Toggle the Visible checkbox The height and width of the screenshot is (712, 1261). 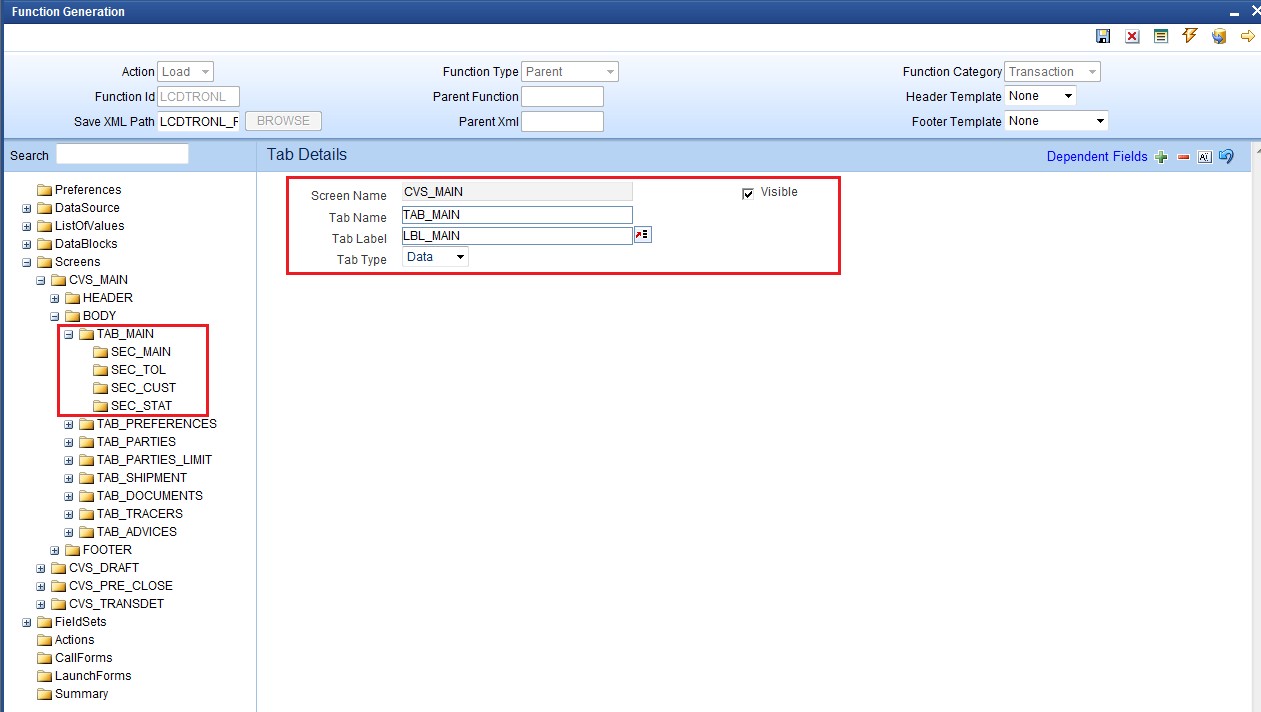tap(748, 193)
